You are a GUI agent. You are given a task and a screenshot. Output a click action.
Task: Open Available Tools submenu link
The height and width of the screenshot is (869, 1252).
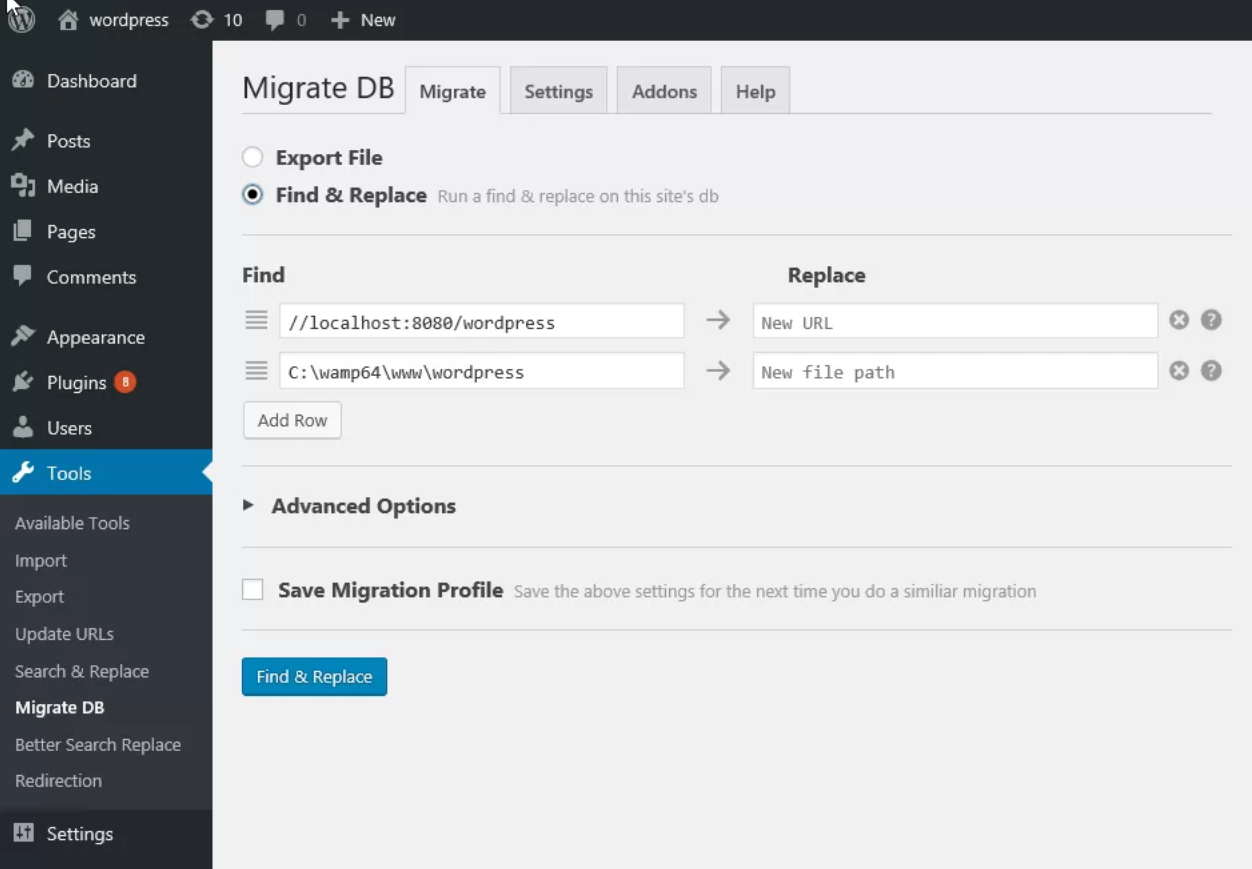pos(72,523)
